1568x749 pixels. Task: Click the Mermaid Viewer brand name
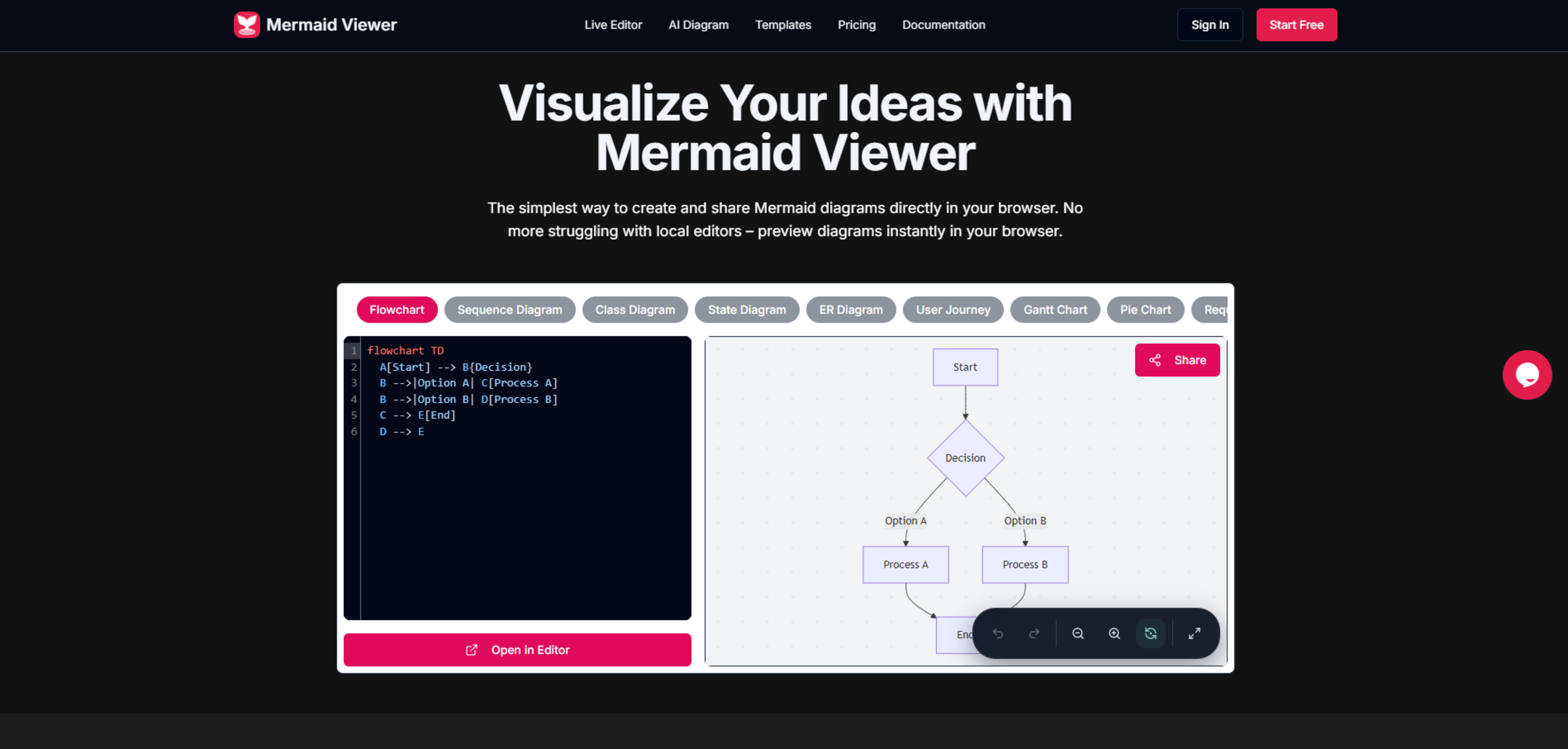point(331,25)
